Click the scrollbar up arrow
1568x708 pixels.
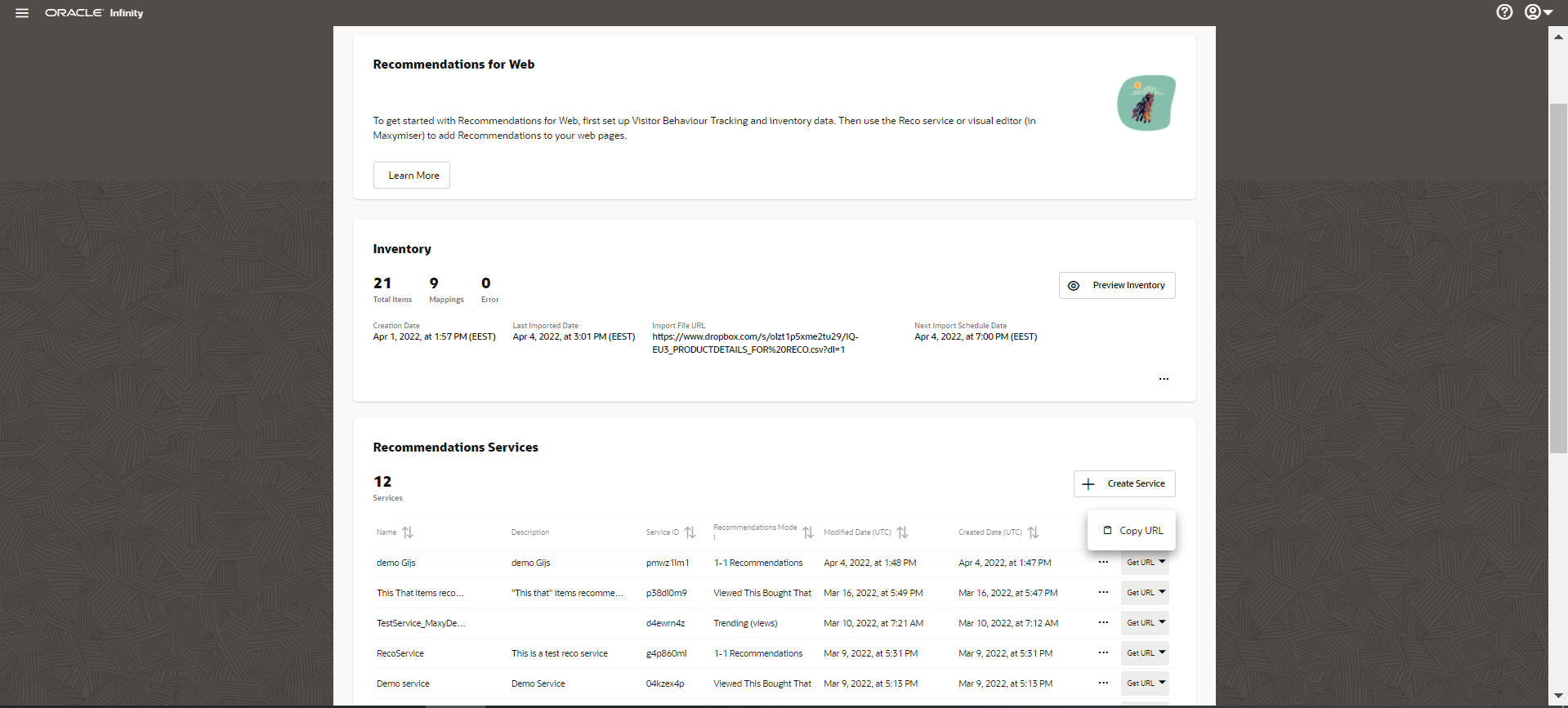click(1559, 37)
